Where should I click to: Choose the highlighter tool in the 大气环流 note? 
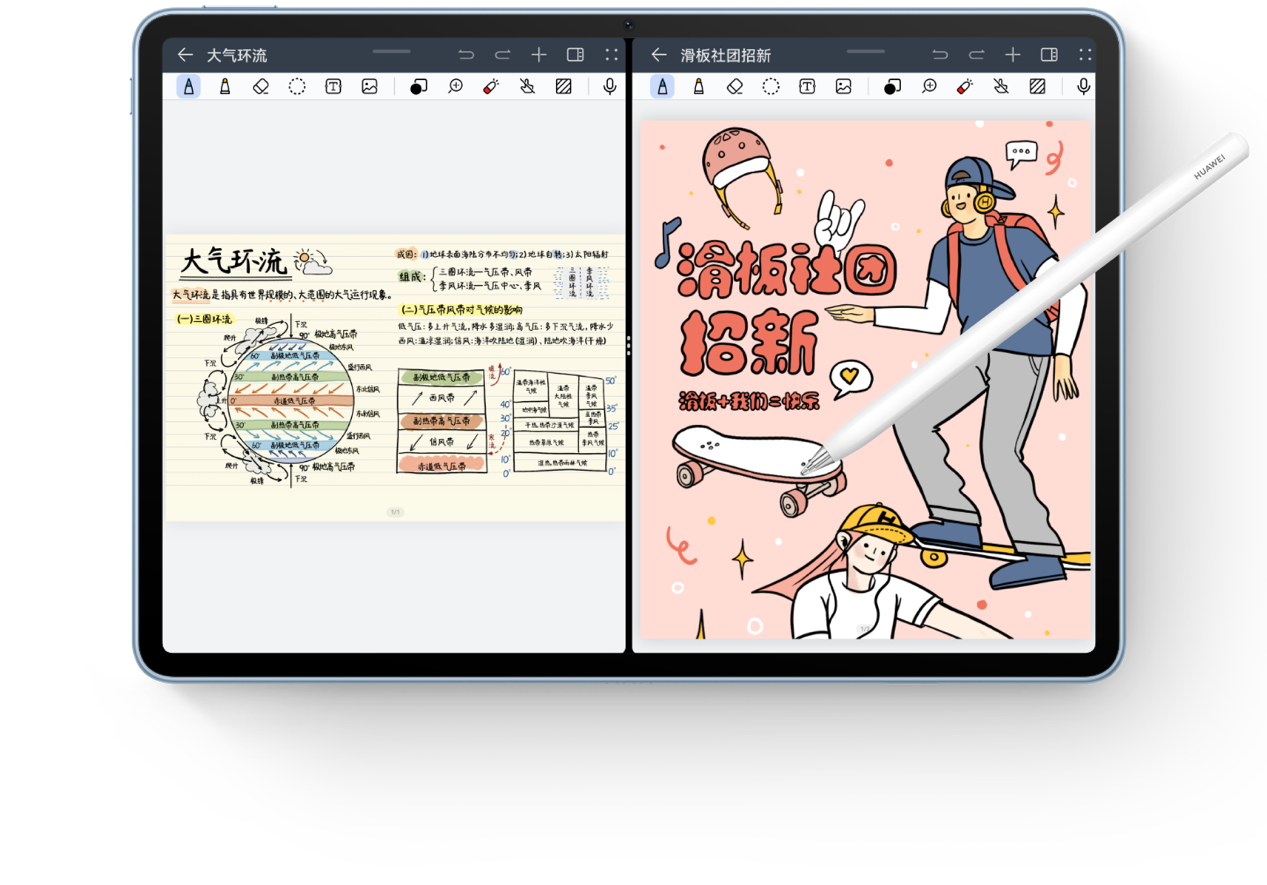tap(225, 87)
